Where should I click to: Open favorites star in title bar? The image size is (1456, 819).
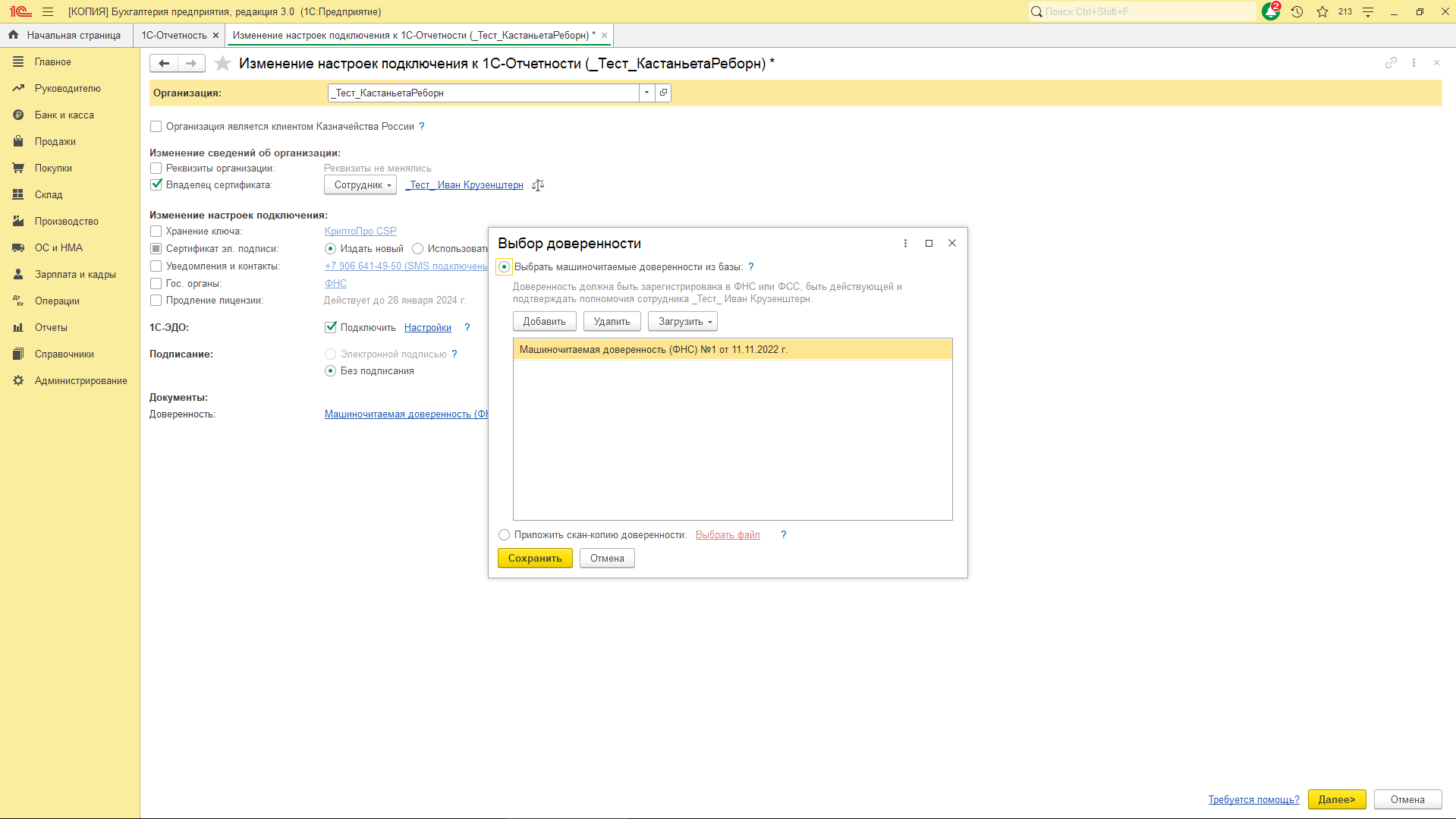pos(1322,11)
